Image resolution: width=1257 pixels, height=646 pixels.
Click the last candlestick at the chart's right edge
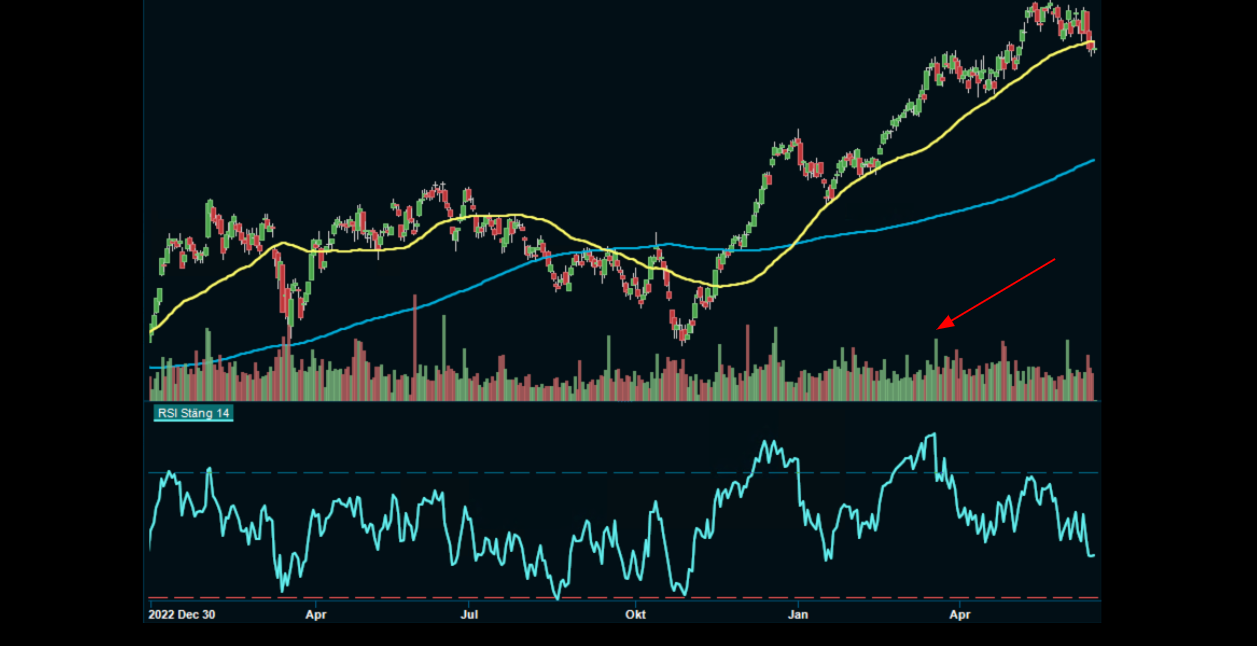[x=1093, y=46]
